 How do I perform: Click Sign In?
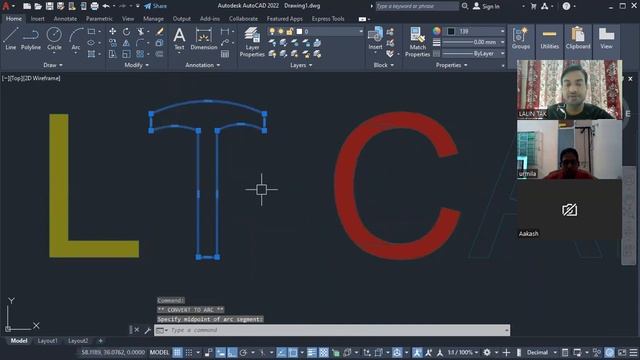(x=486, y=6)
